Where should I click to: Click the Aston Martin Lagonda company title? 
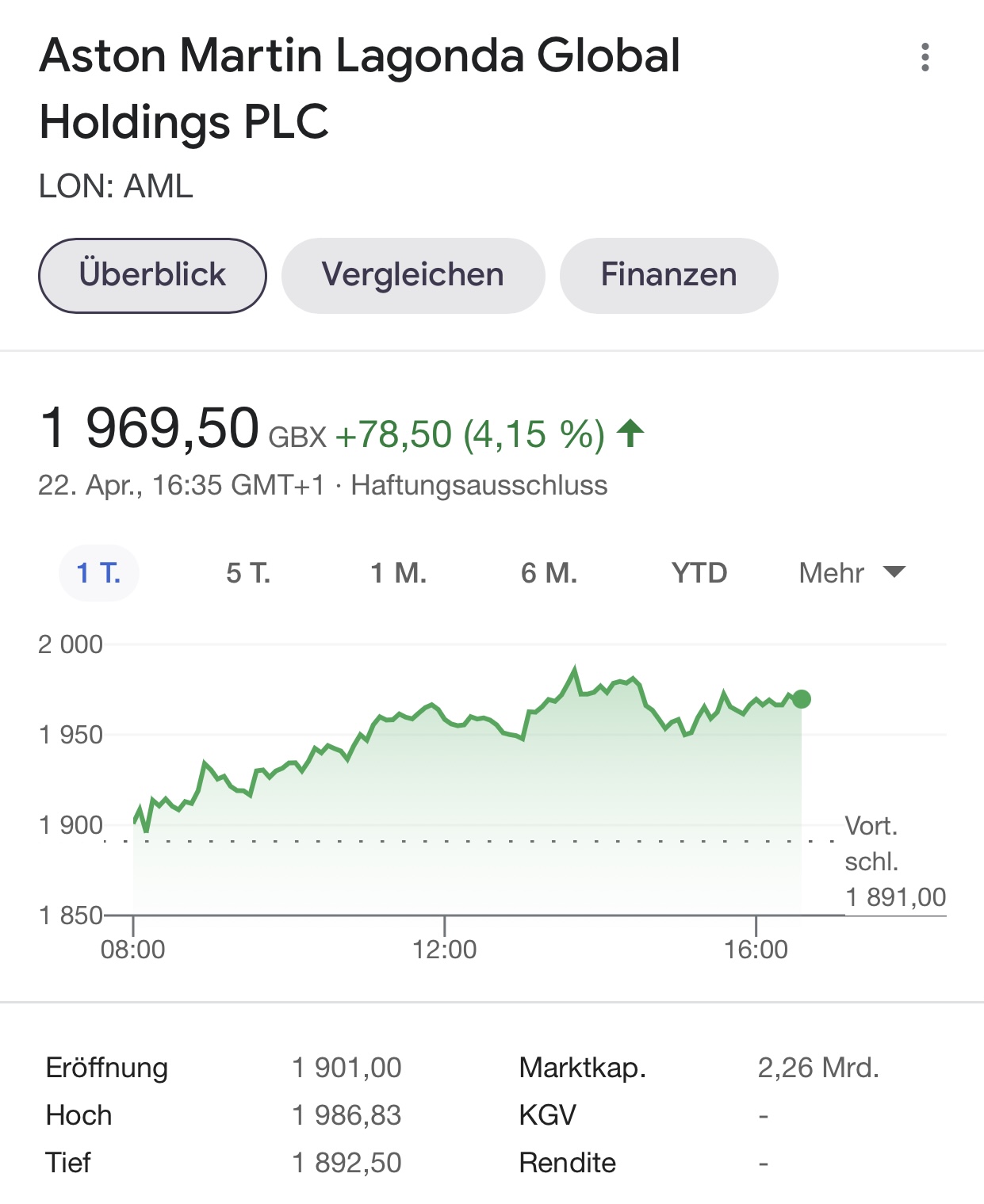(359, 88)
